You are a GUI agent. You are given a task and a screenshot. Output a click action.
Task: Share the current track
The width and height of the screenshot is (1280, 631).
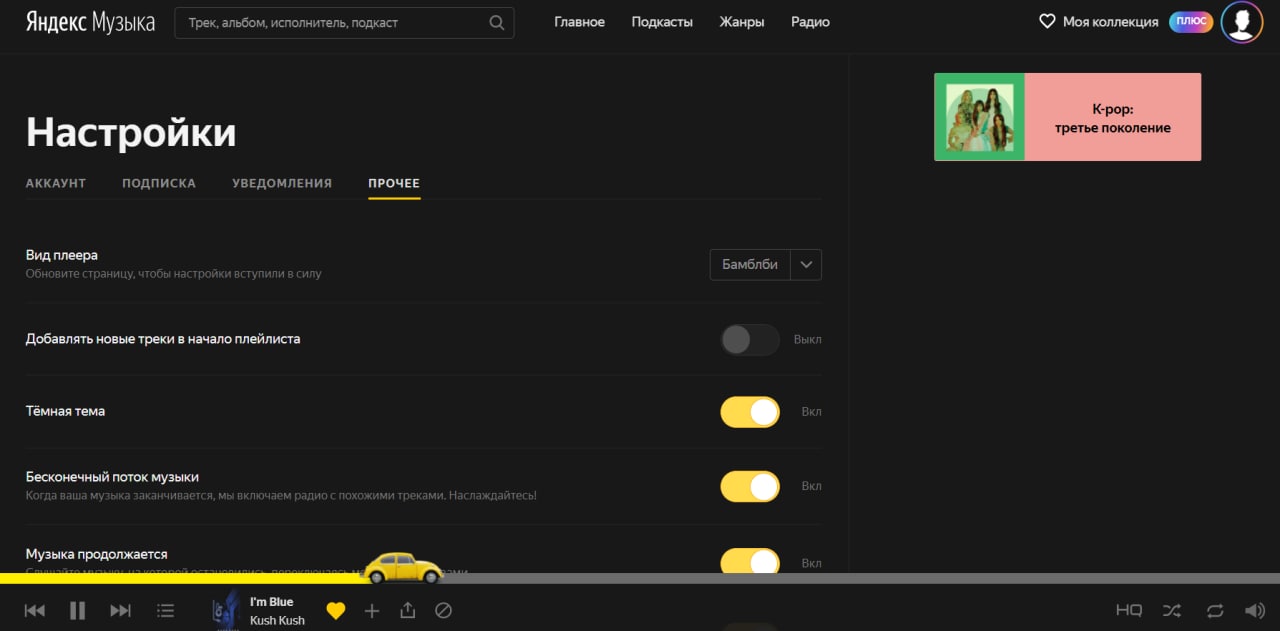pyautogui.click(x=407, y=610)
